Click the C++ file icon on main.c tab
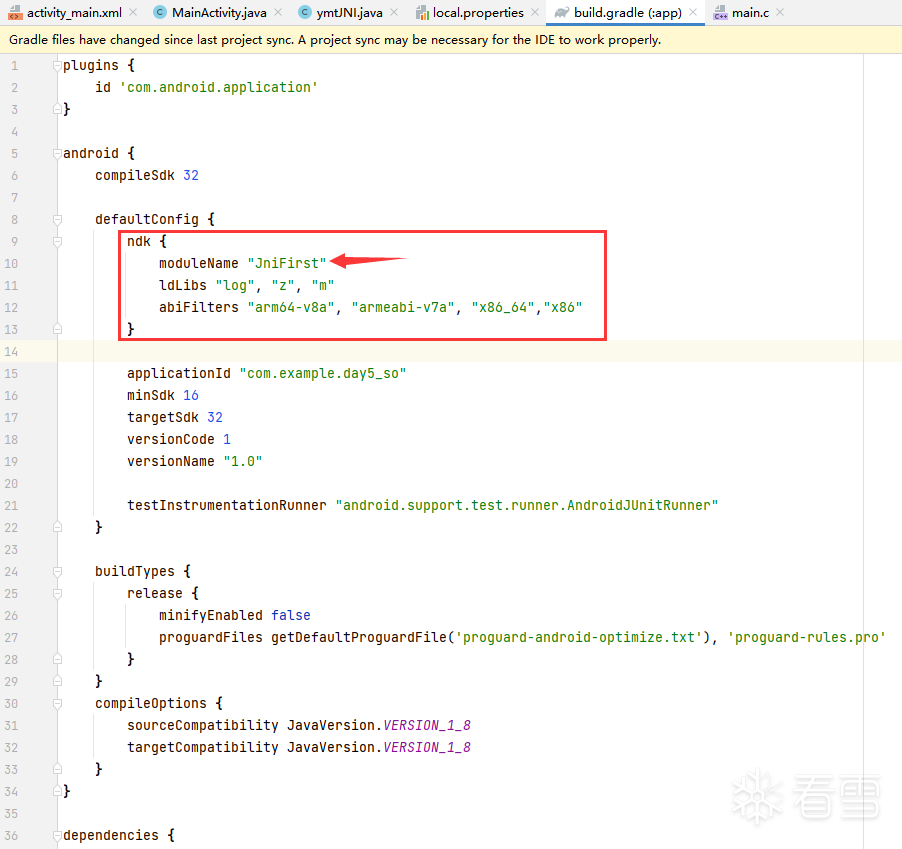Screen dimensions: 902x849 [x=720, y=13]
